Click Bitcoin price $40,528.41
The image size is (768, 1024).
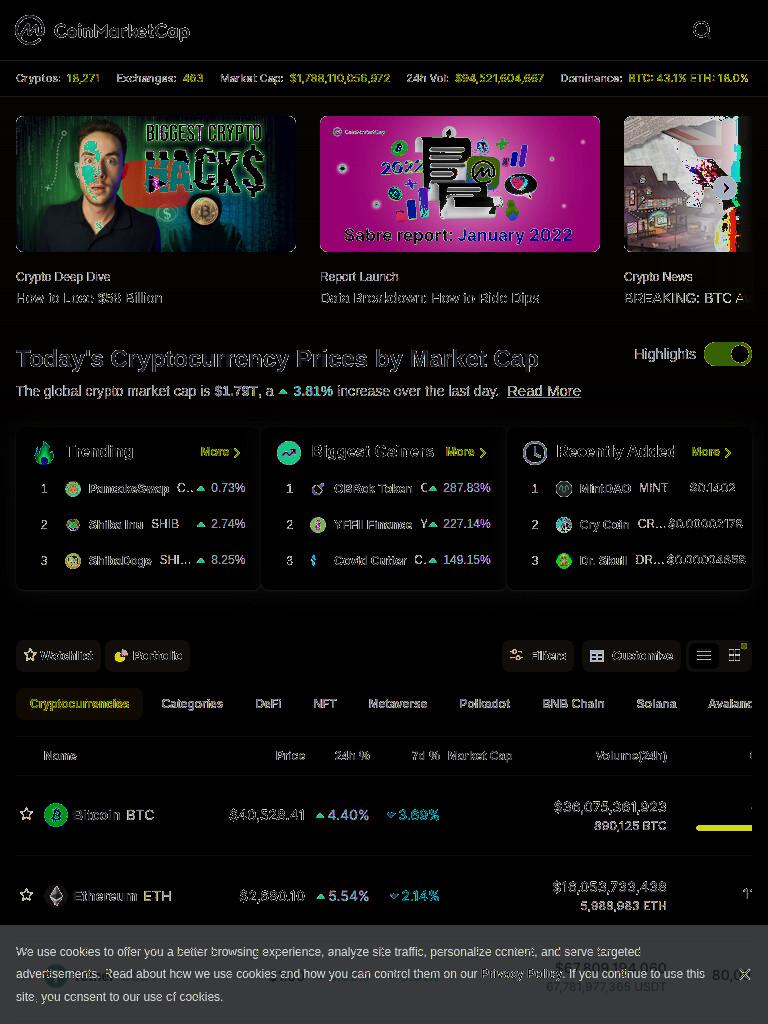click(266, 815)
